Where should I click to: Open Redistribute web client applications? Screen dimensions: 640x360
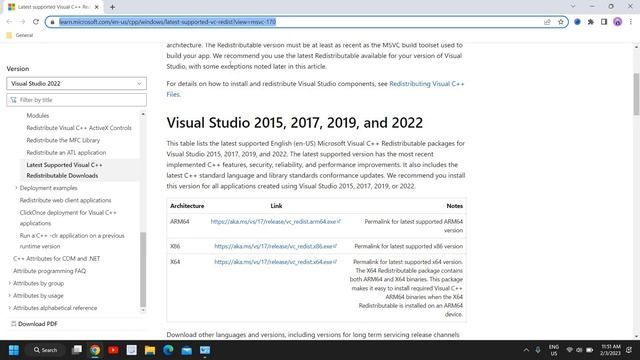click(65, 200)
